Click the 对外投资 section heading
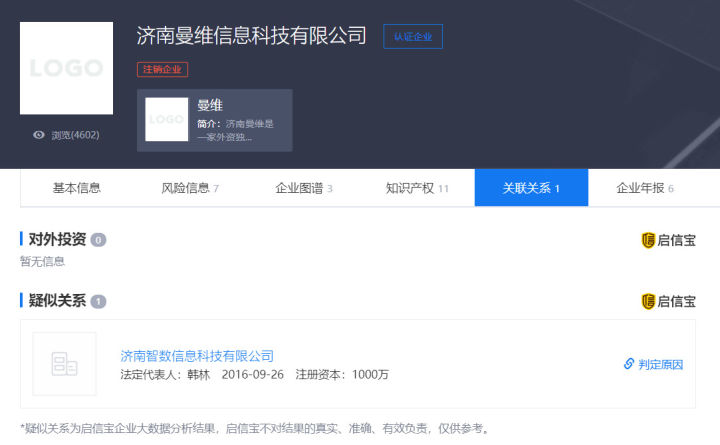720x445 pixels. tap(57, 239)
